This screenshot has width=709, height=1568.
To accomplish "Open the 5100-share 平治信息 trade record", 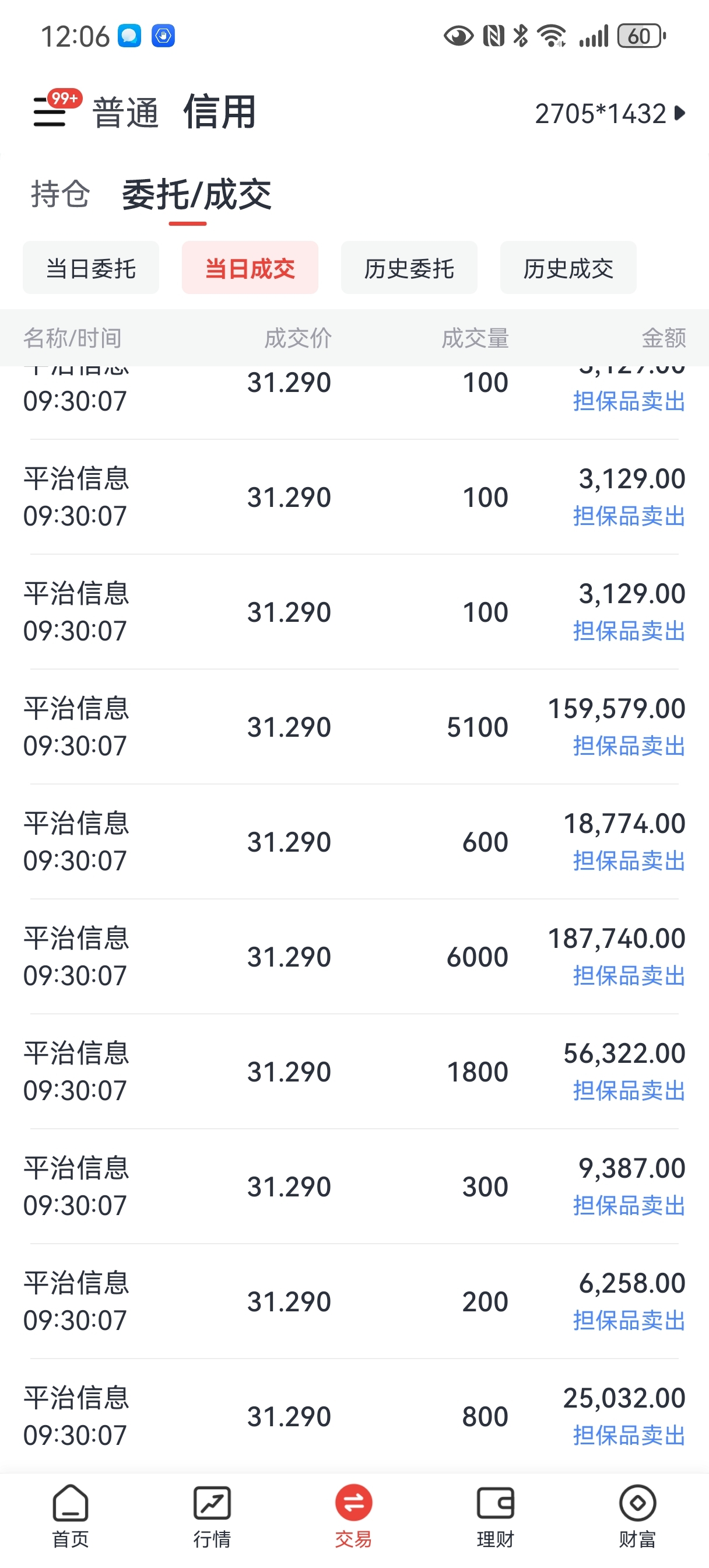I will [354, 727].
